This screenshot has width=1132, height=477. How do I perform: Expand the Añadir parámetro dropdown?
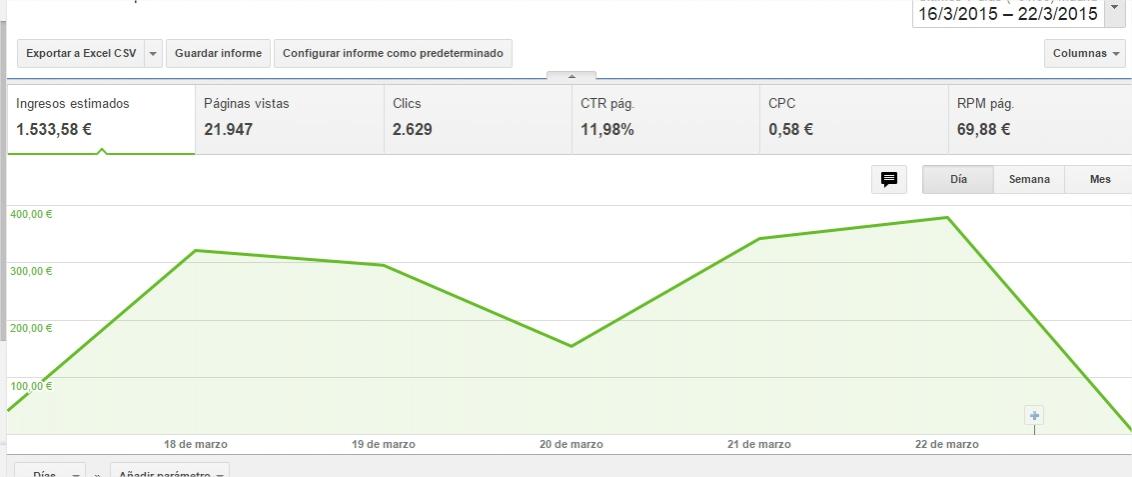[x=169, y=472]
